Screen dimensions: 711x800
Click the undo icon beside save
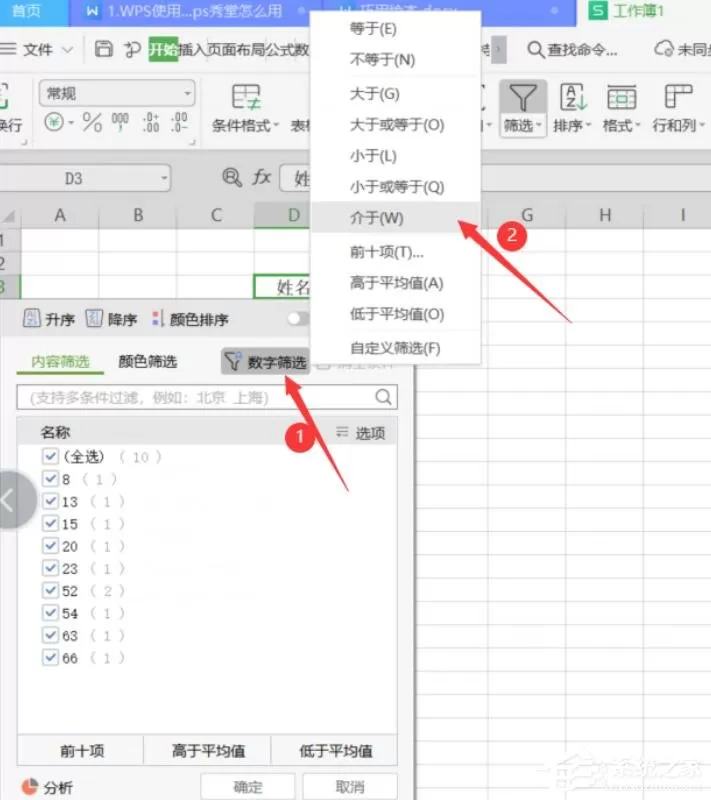132,49
